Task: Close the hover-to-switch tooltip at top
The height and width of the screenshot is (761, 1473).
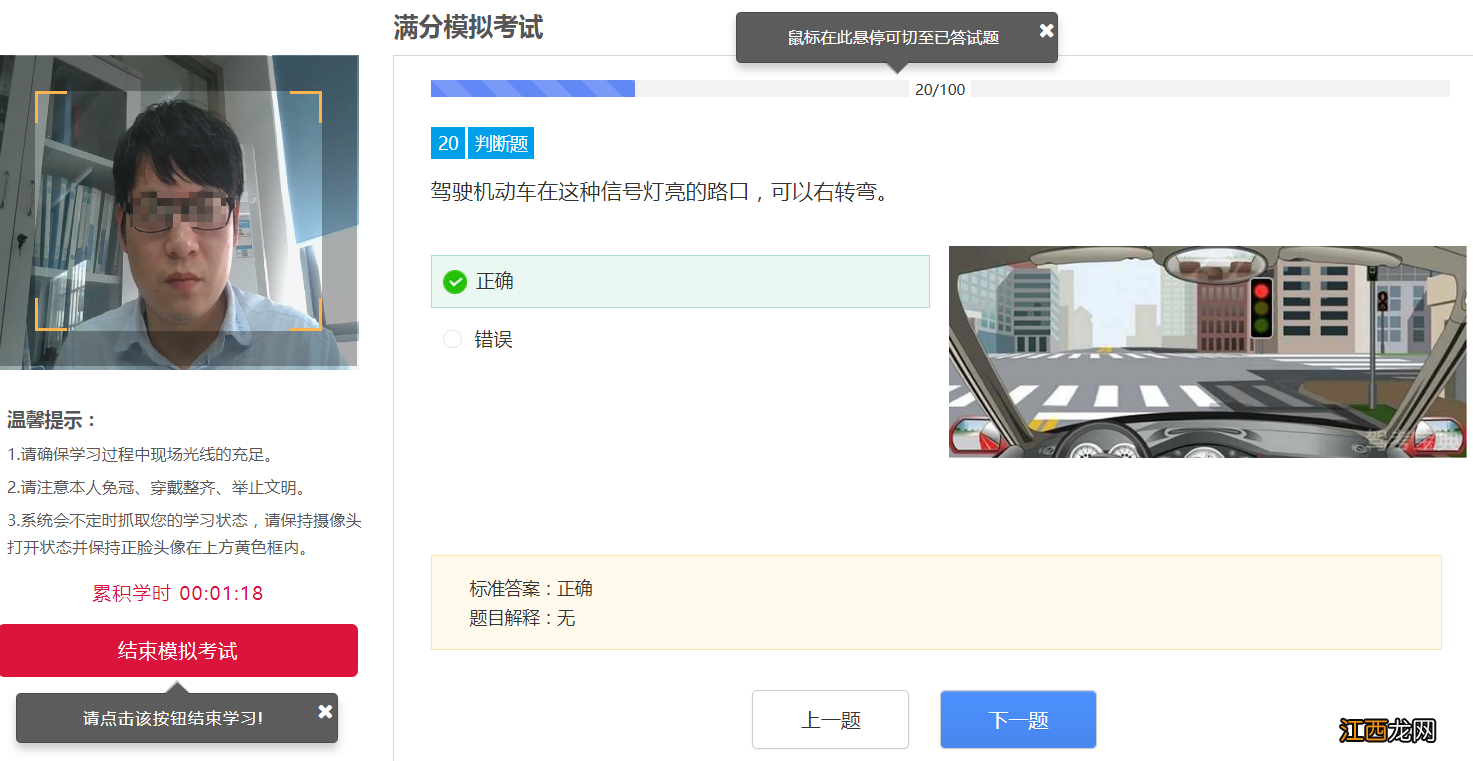Action: tap(1046, 30)
